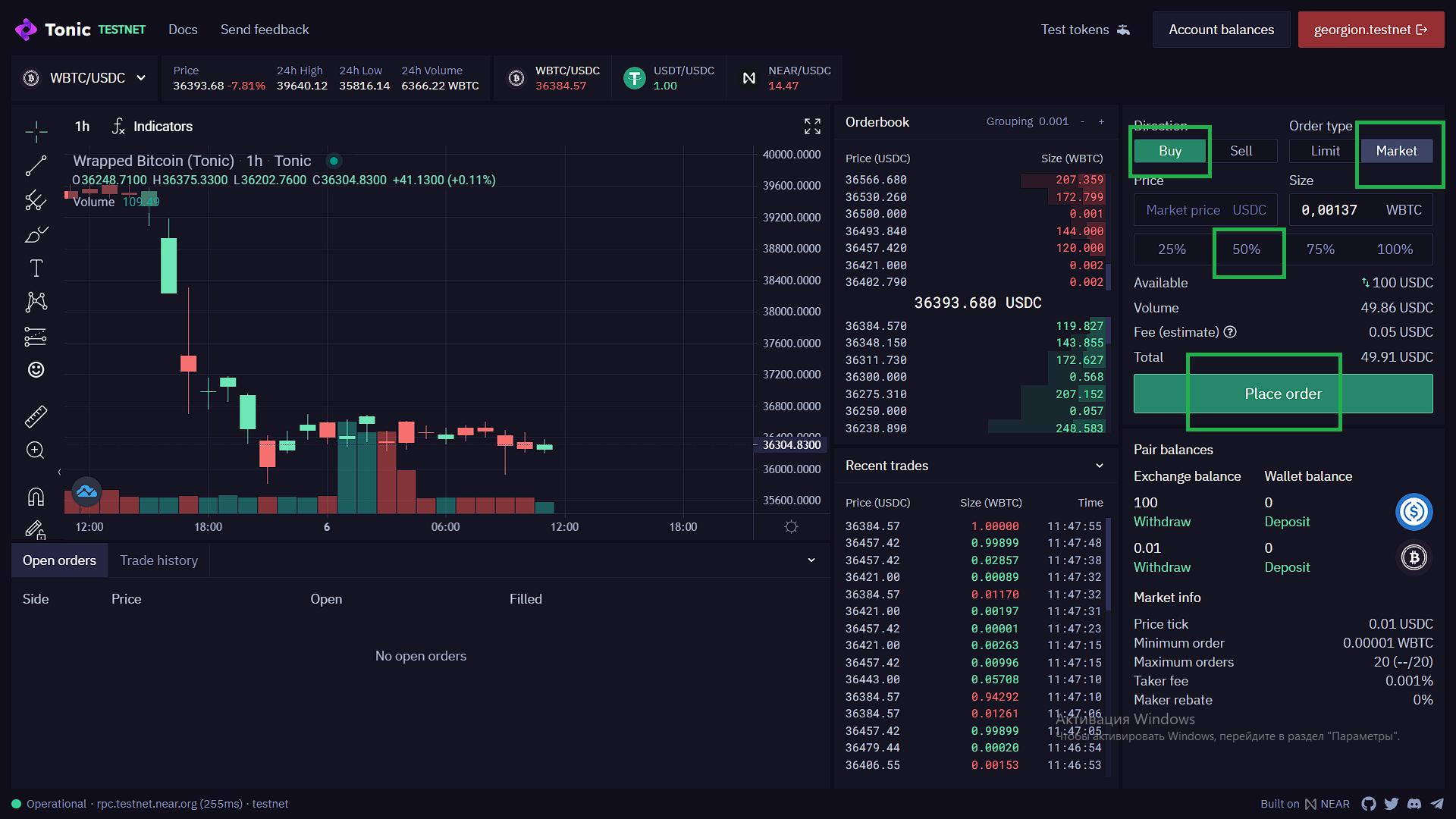Switch direction to Sell

[1241, 151]
